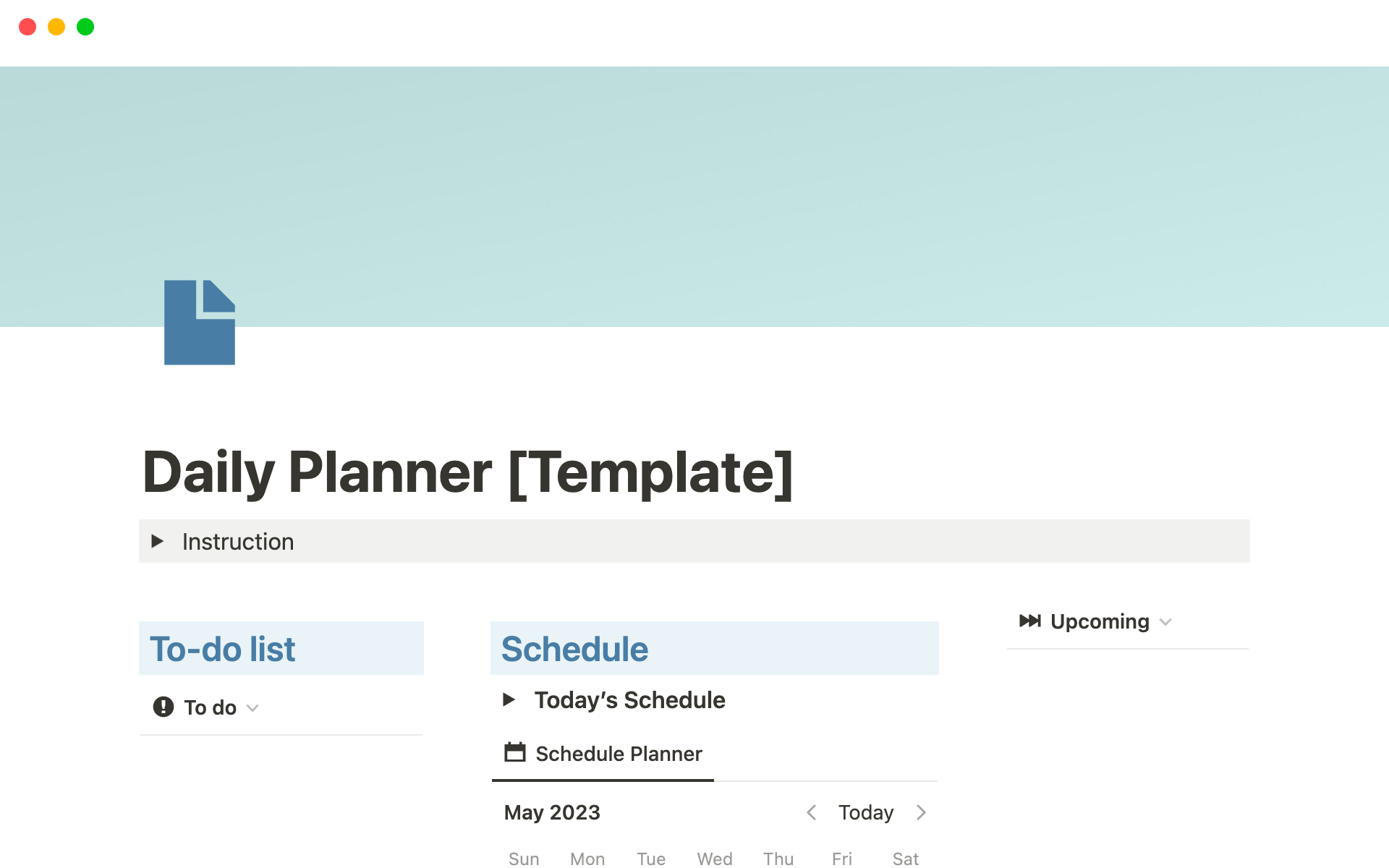The height and width of the screenshot is (868, 1389).
Task: Click the To-do list heading
Action: (x=223, y=649)
